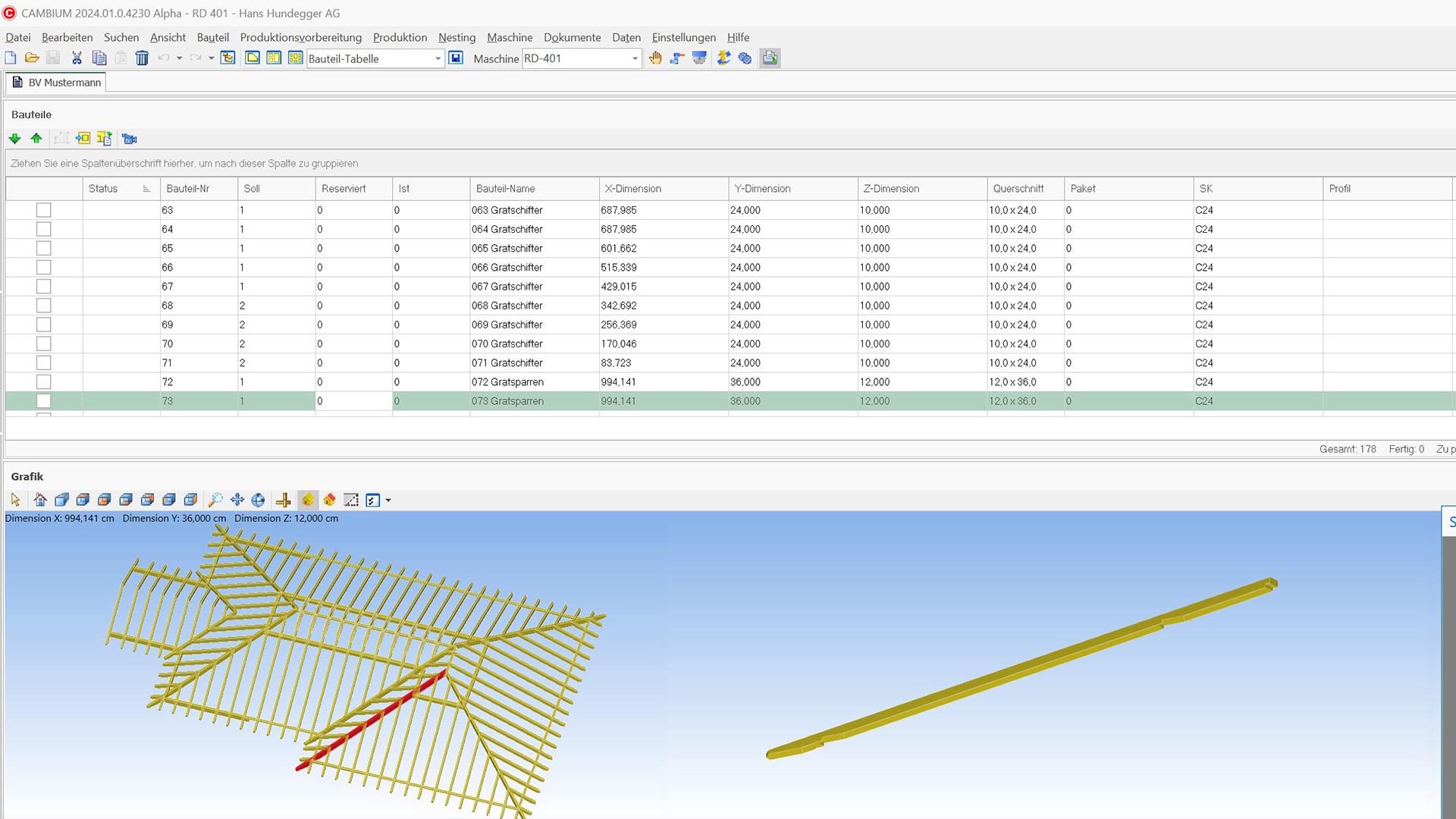Click the orange hand icon in toolbar
The height and width of the screenshot is (819, 1456).
(655, 58)
